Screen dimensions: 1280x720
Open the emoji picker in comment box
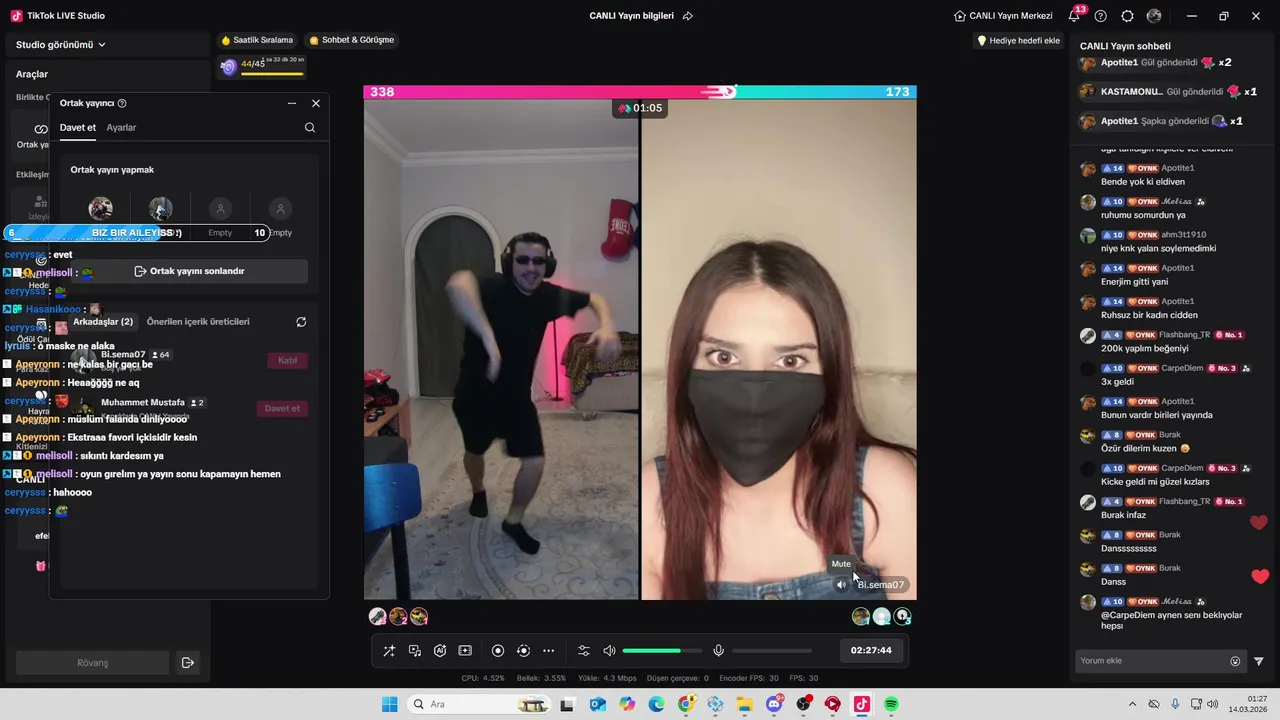(x=1235, y=661)
